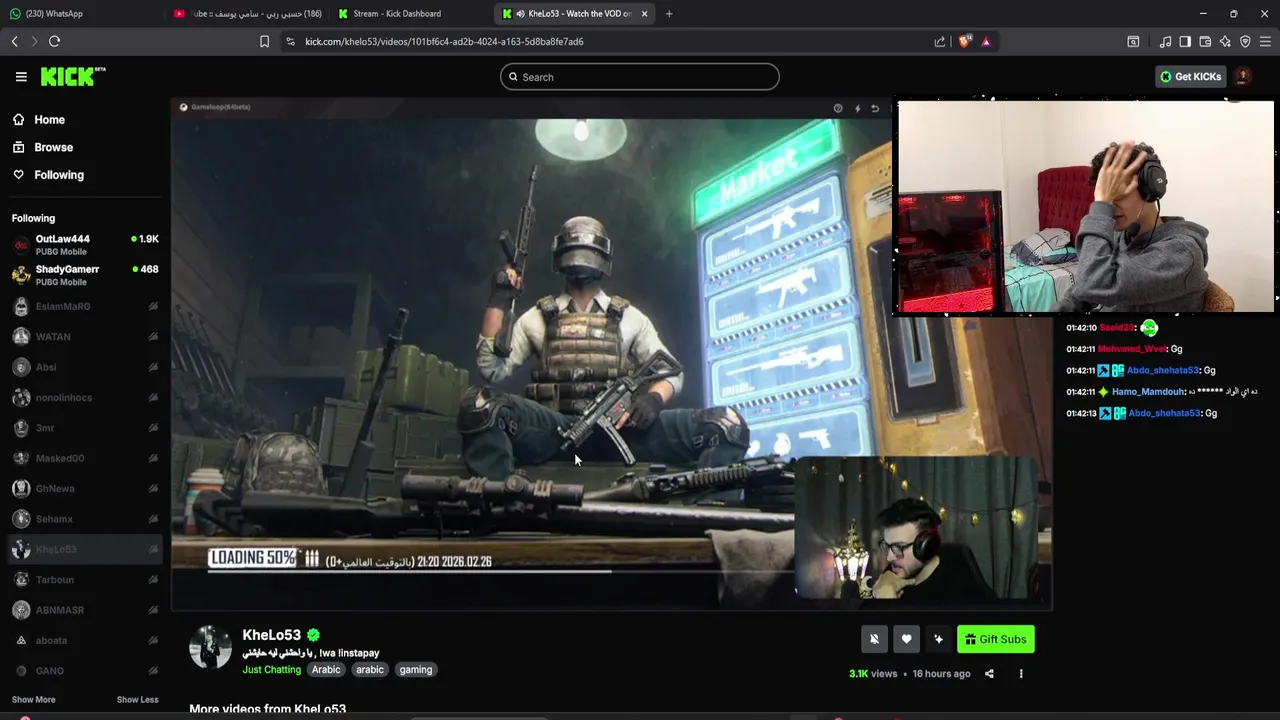
Task: Open the KheLo53 channel name link
Action: point(271,635)
